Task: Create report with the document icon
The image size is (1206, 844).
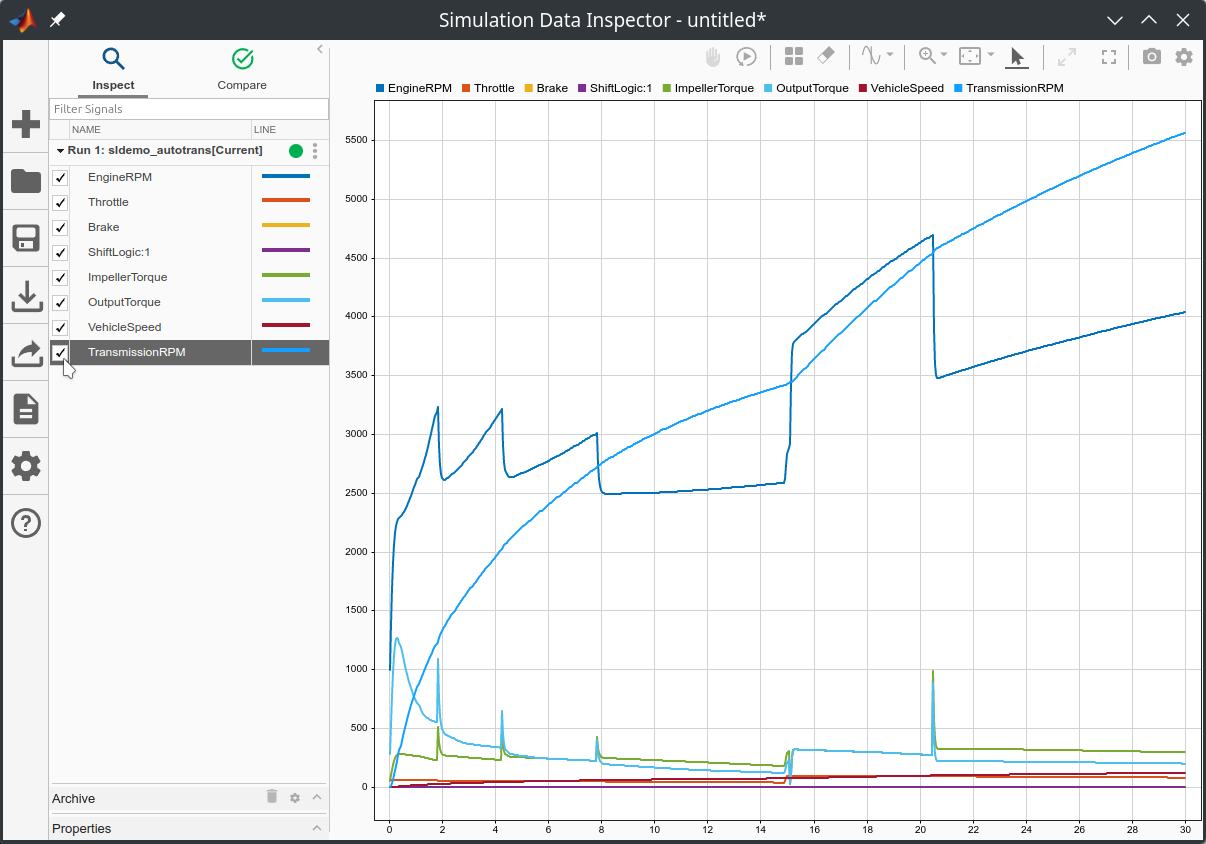Action: 25,409
